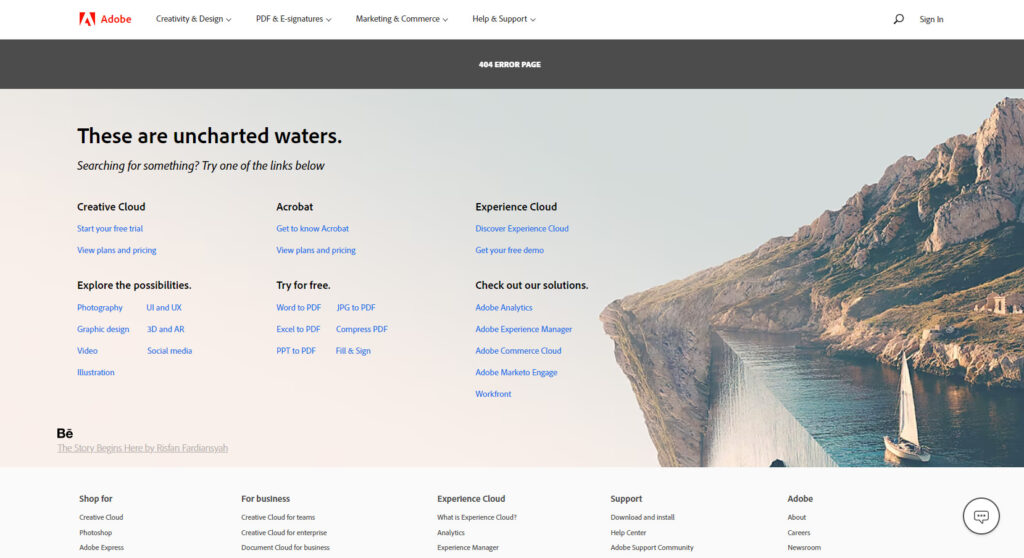Open the UI and UX link

pyautogui.click(x=164, y=308)
